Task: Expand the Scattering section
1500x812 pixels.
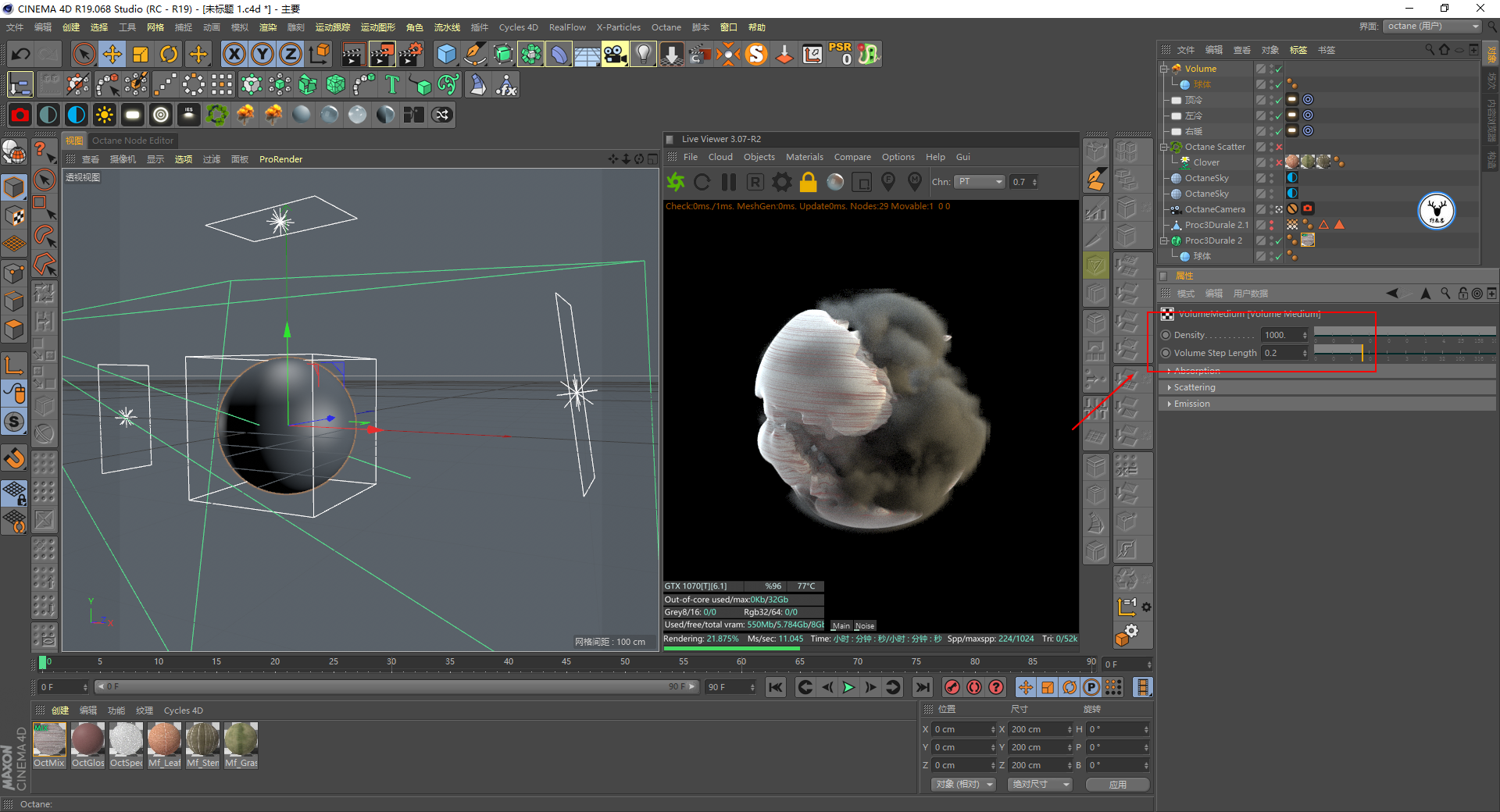Action: (1194, 387)
